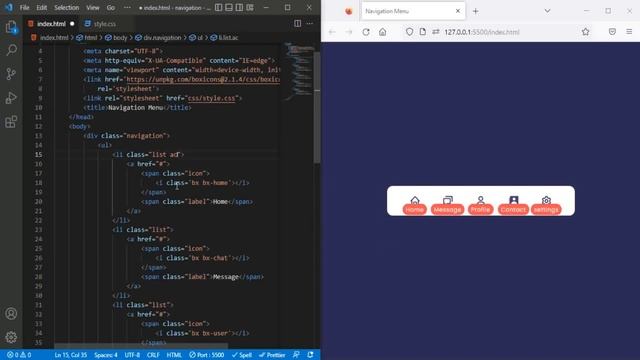Click the Message item in the navigation menu
The image size is (640, 360).
pos(447,204)
